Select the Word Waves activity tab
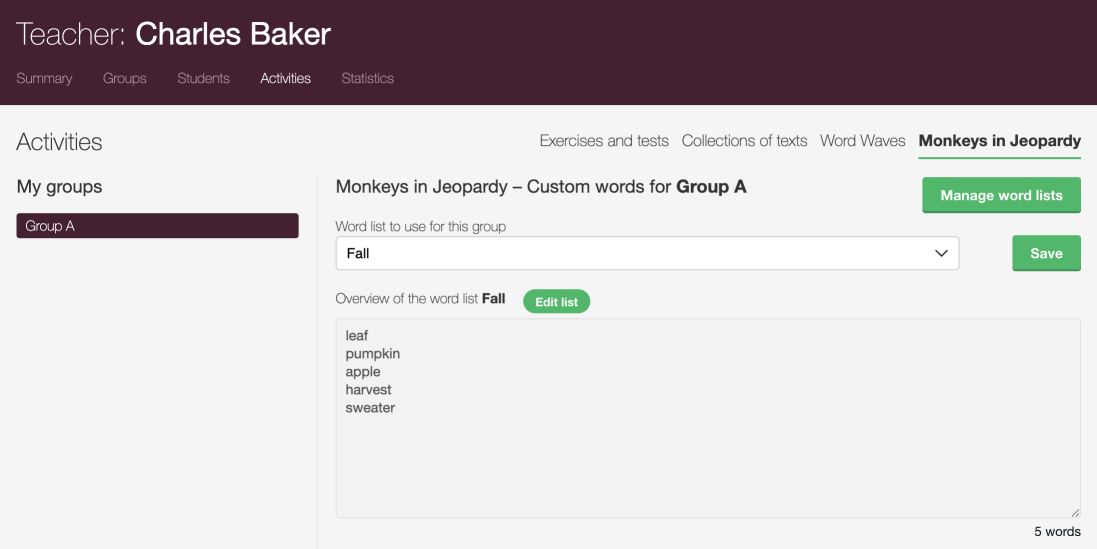Screen dimensions: 1097x549 tap(862, 141)
